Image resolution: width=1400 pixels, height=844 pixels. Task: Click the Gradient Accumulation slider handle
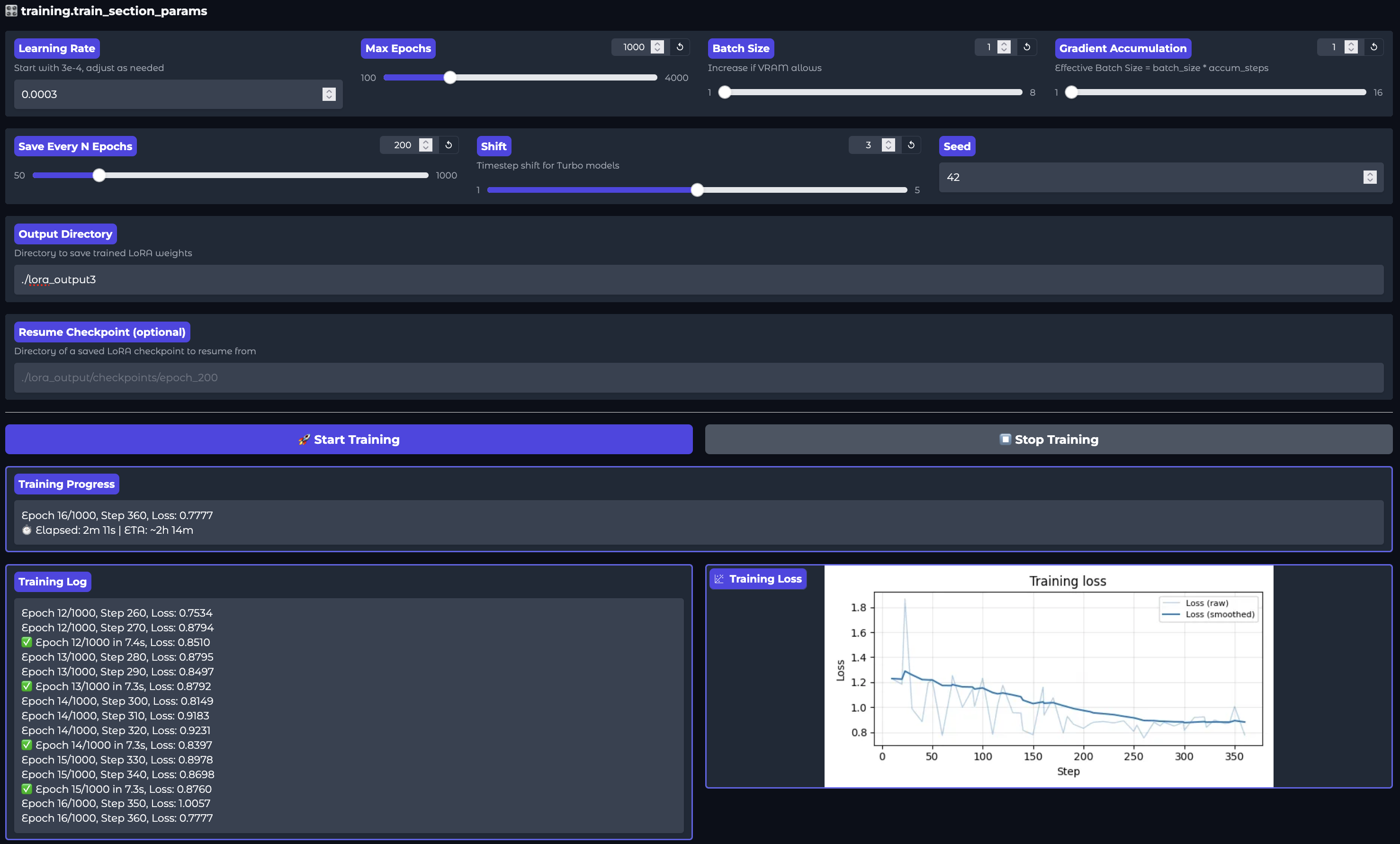1071,92
